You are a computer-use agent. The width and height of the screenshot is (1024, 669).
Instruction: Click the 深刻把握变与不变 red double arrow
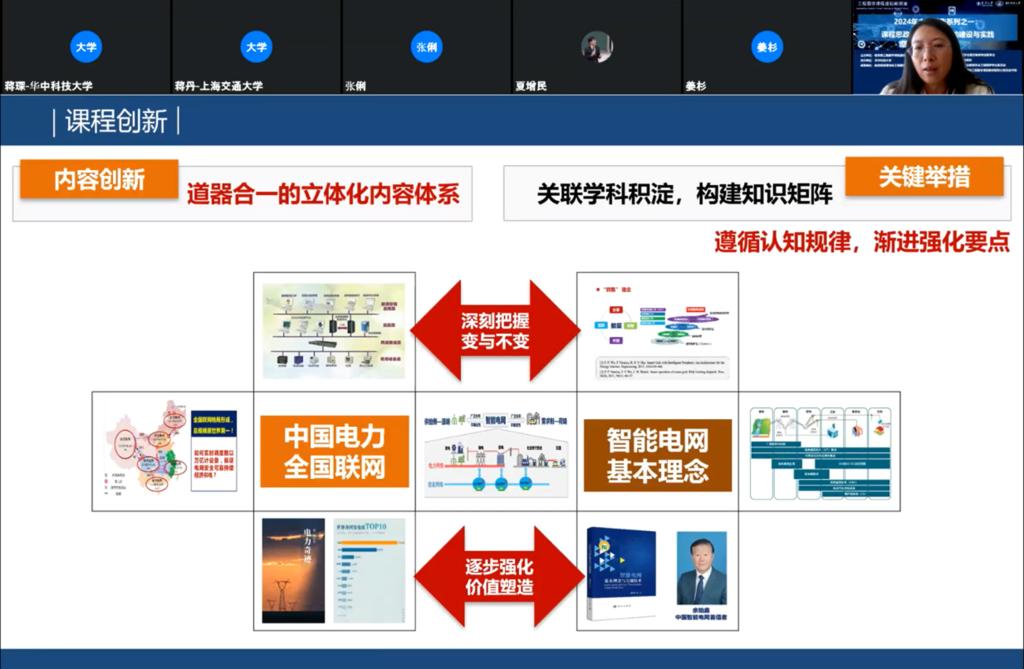tap(496, 329)
